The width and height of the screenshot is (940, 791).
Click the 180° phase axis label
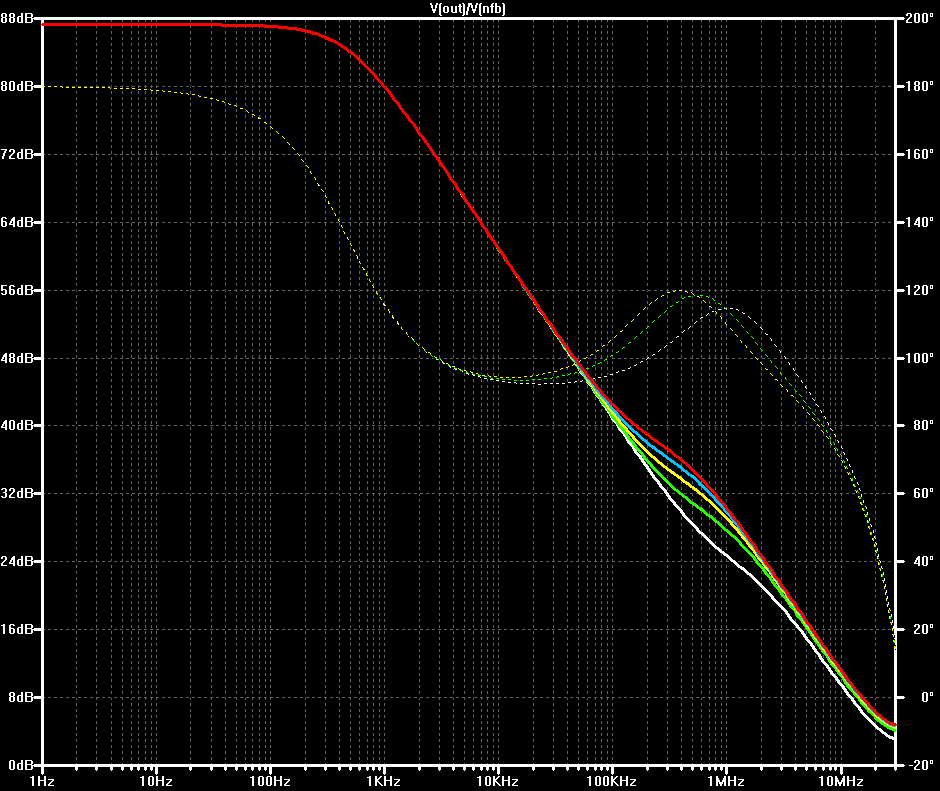click(x=919, y=86)
